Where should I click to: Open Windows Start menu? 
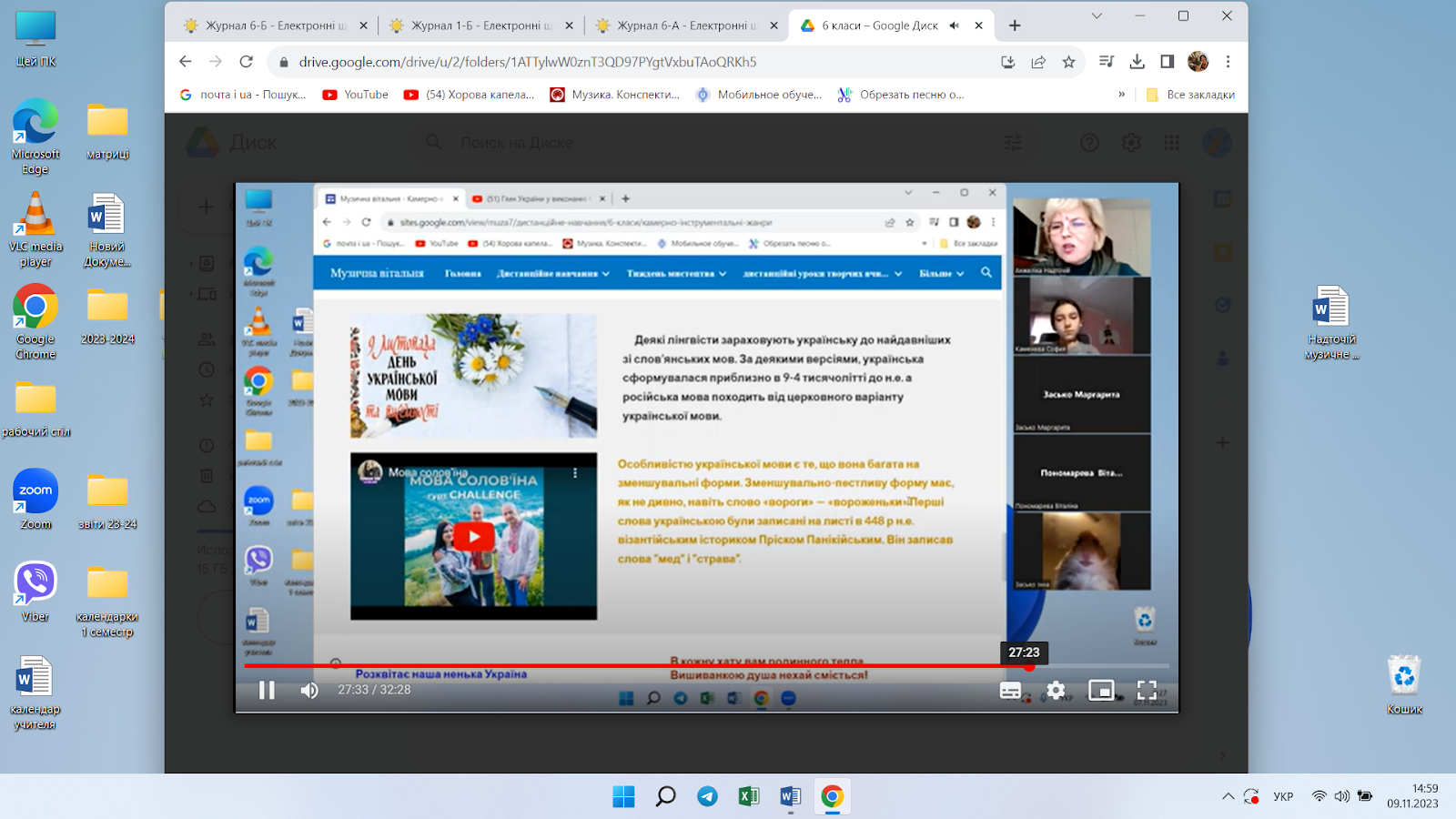click(x=623, y=796)
